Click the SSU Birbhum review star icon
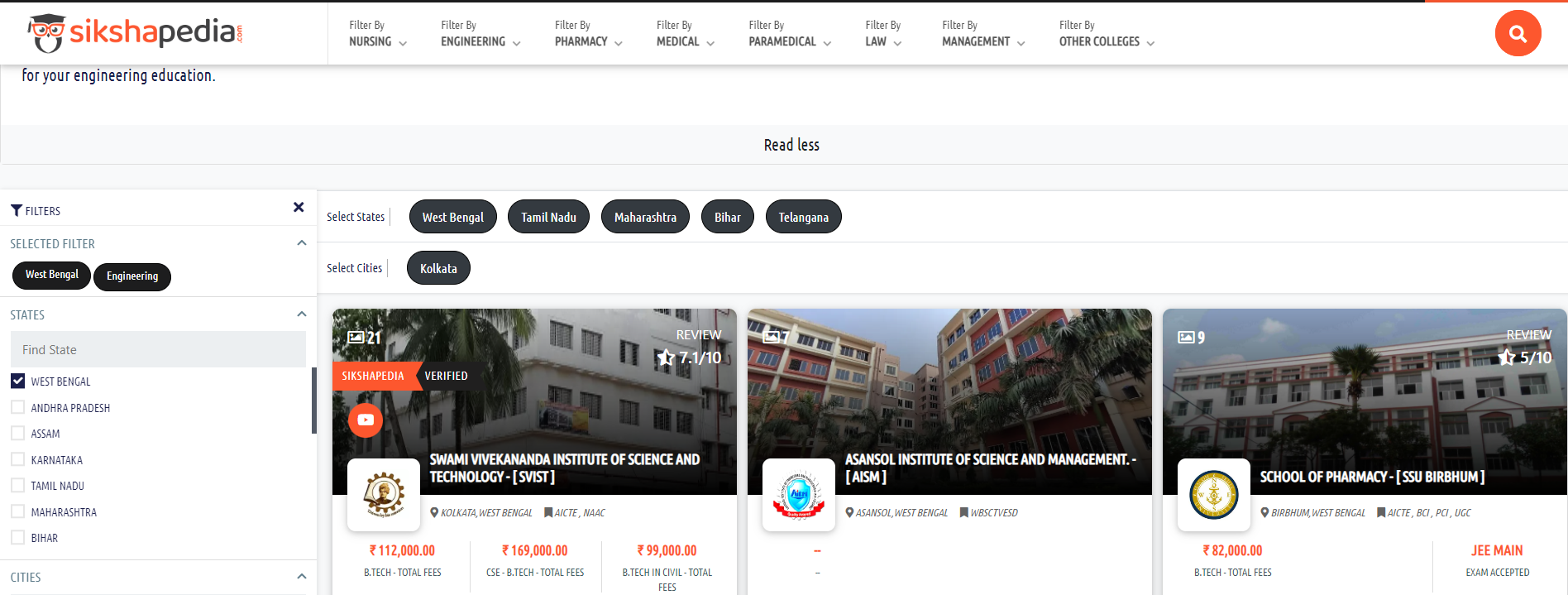Screen dimensions: 1568x595 (x=1507, y=357)
